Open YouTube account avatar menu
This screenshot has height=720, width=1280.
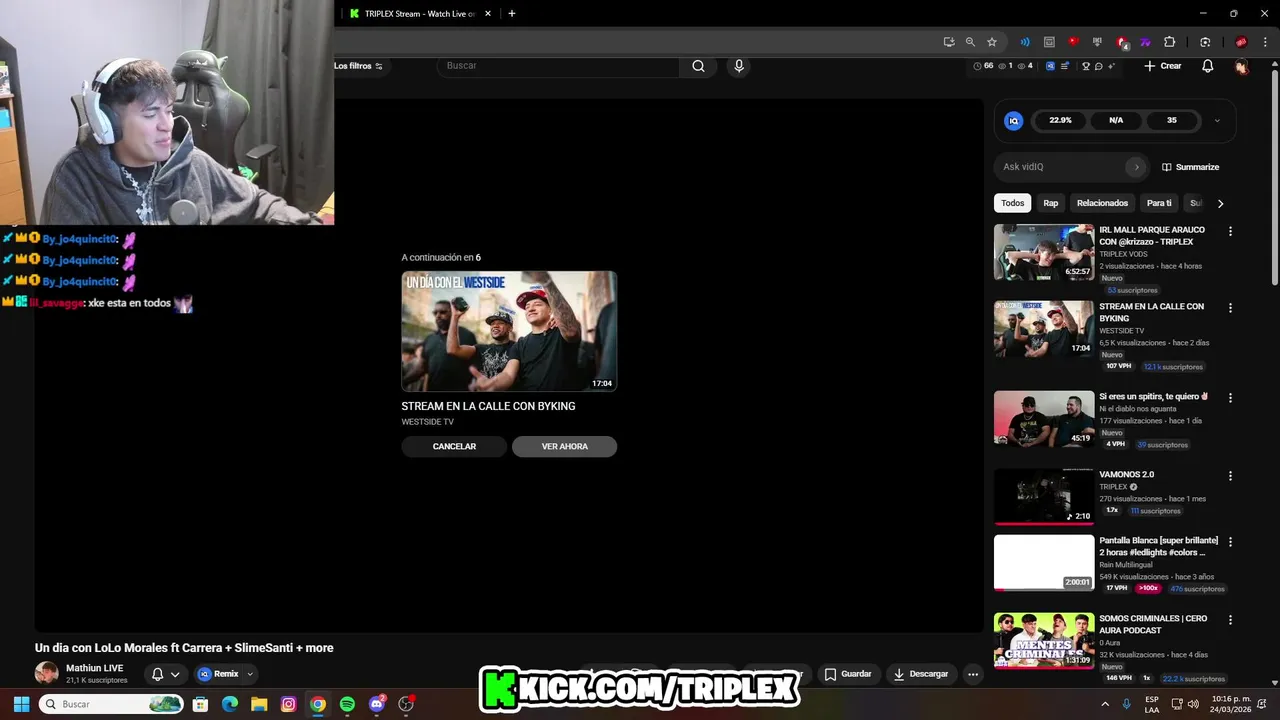[x=1241, y=67]
